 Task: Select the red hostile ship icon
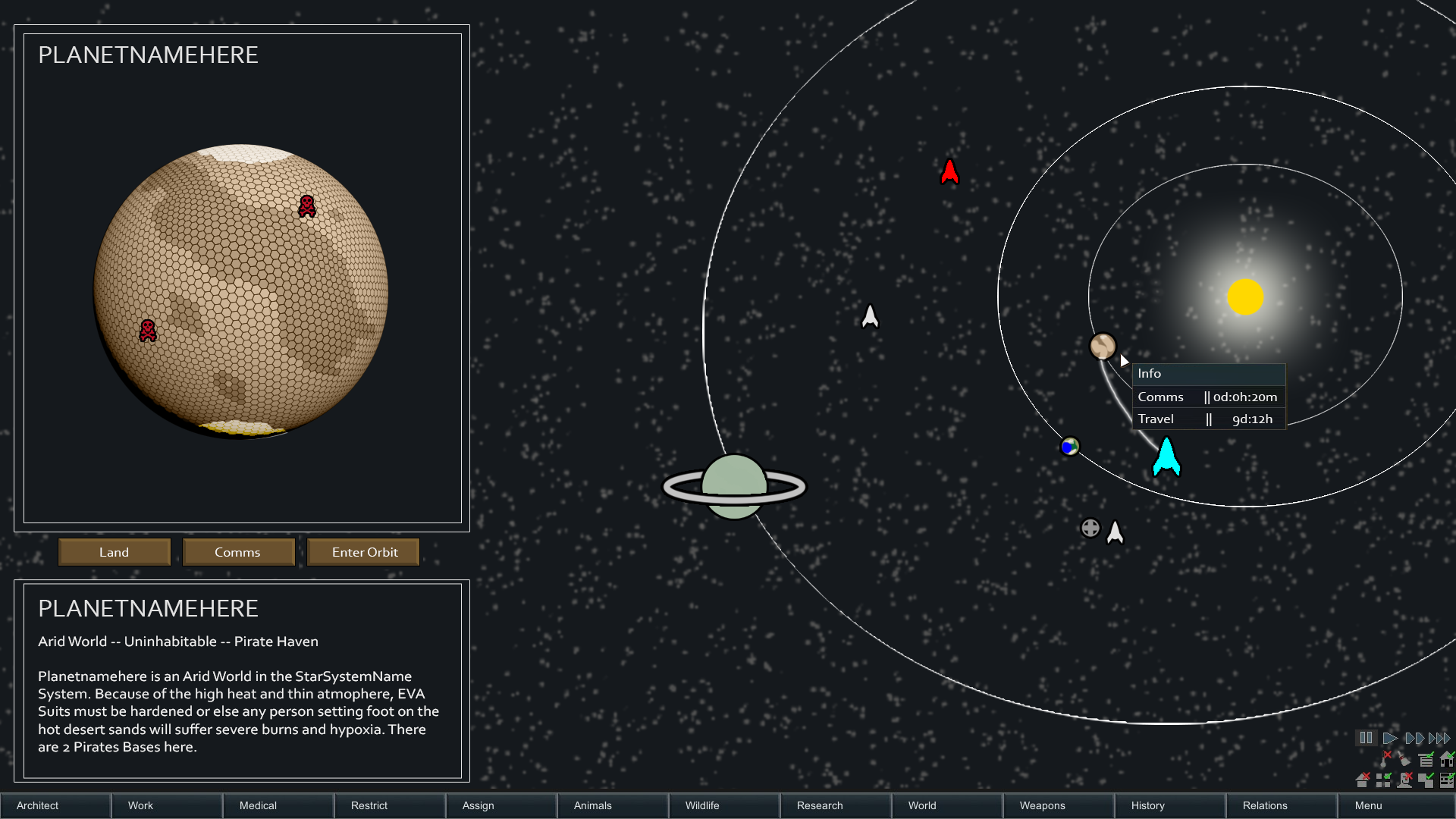(x=949, y=172)
